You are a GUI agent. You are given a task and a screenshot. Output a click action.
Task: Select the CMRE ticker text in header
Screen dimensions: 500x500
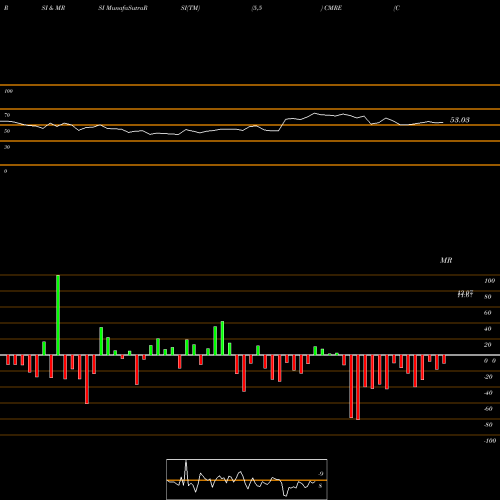pyautogui.click(x=333, y=8)
